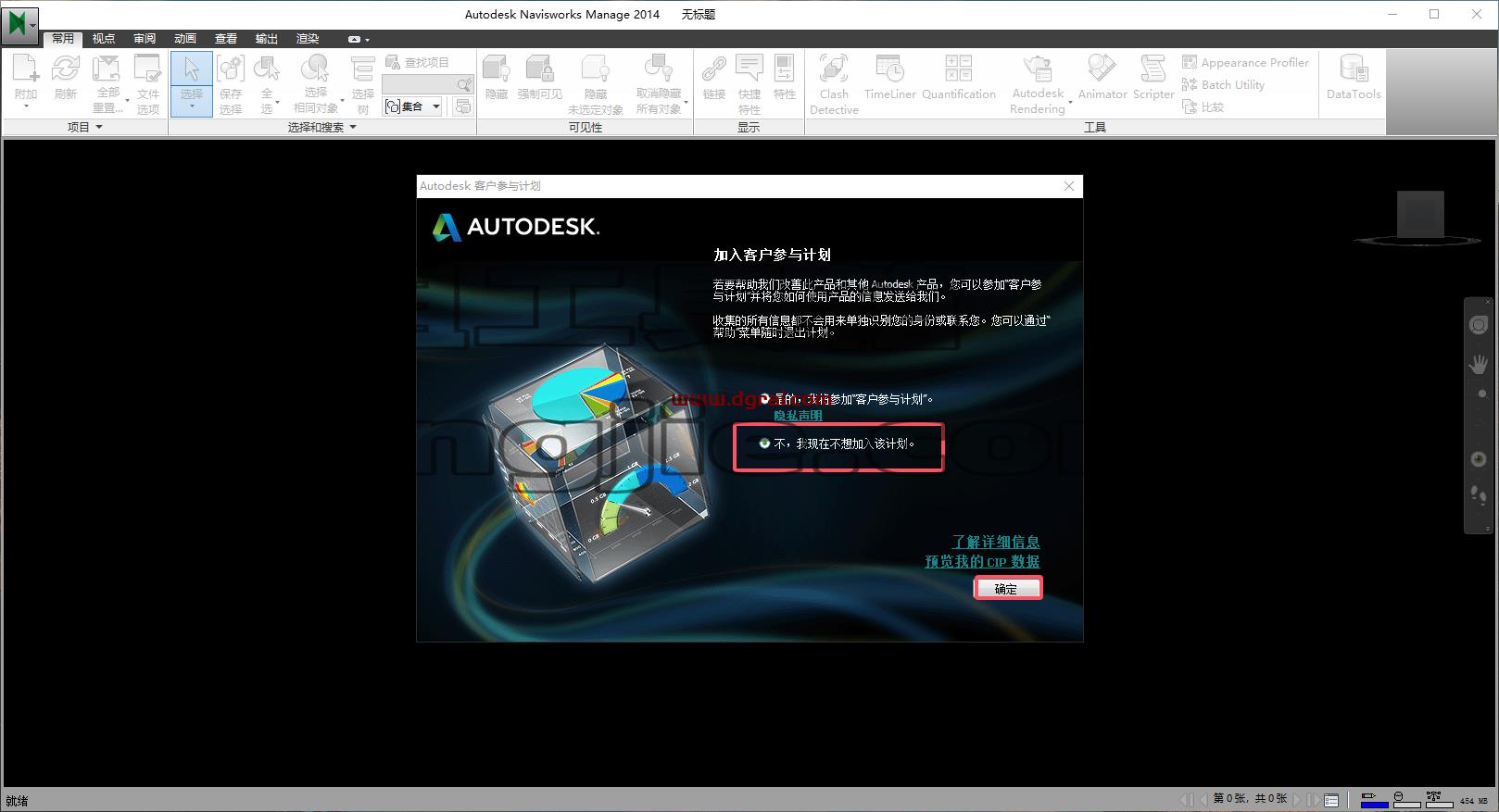1499x812 pixels.
Task: Click the Manage Sets icon beside 集合
Action: [462, 106]
